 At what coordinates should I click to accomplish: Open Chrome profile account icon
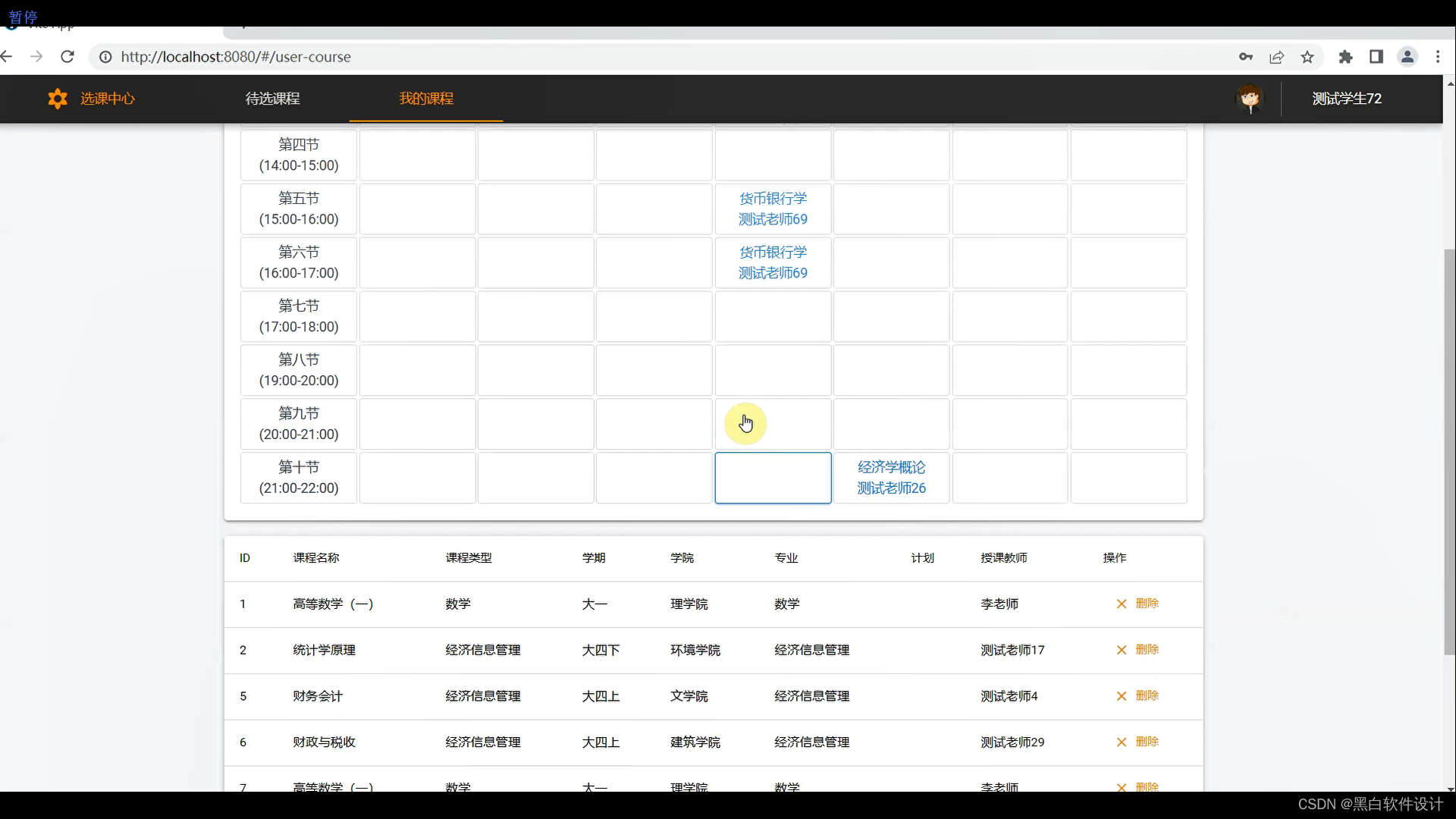[x=1407, y=57]
